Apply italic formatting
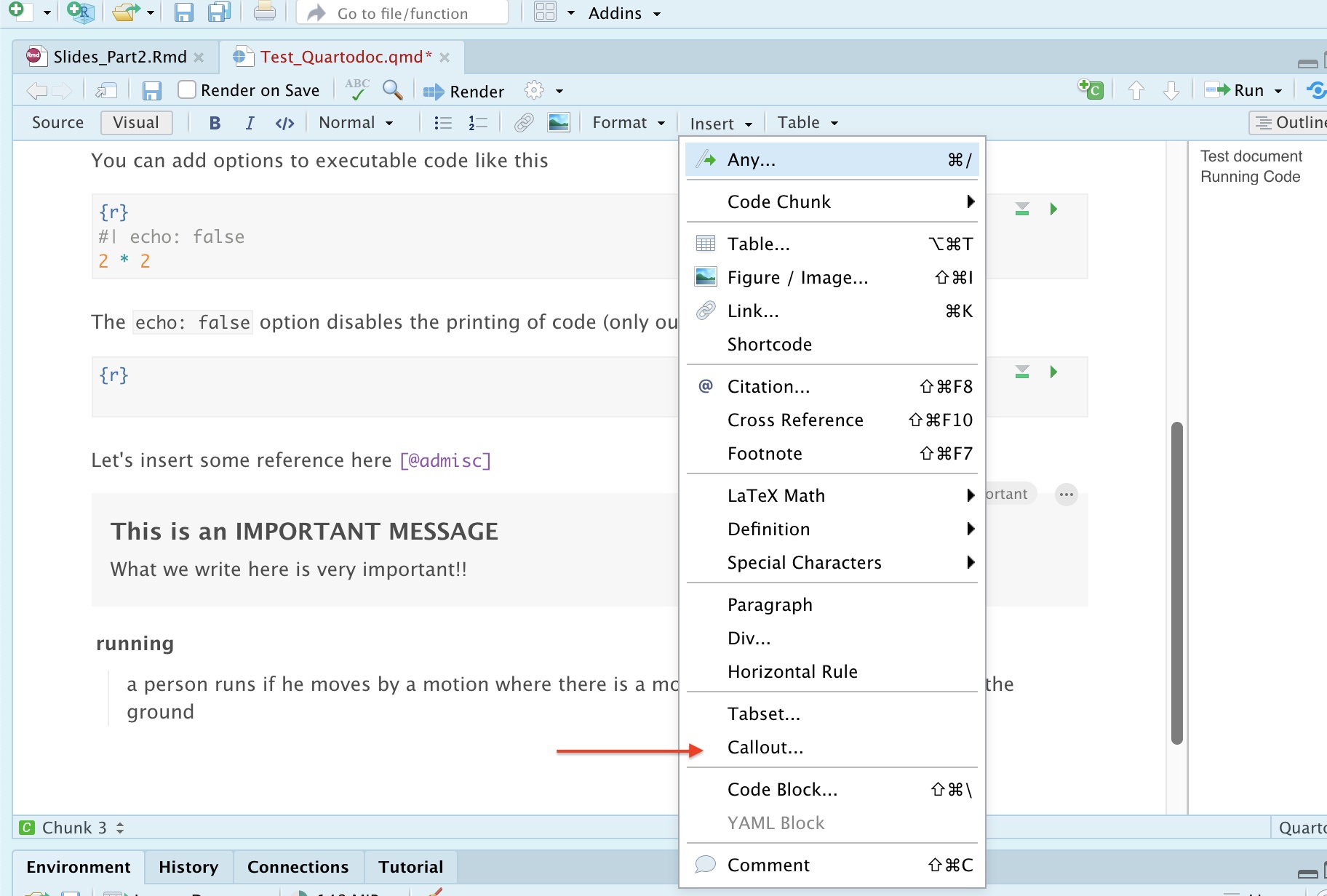Viewport: 1327px width, 896px height. 250,123
